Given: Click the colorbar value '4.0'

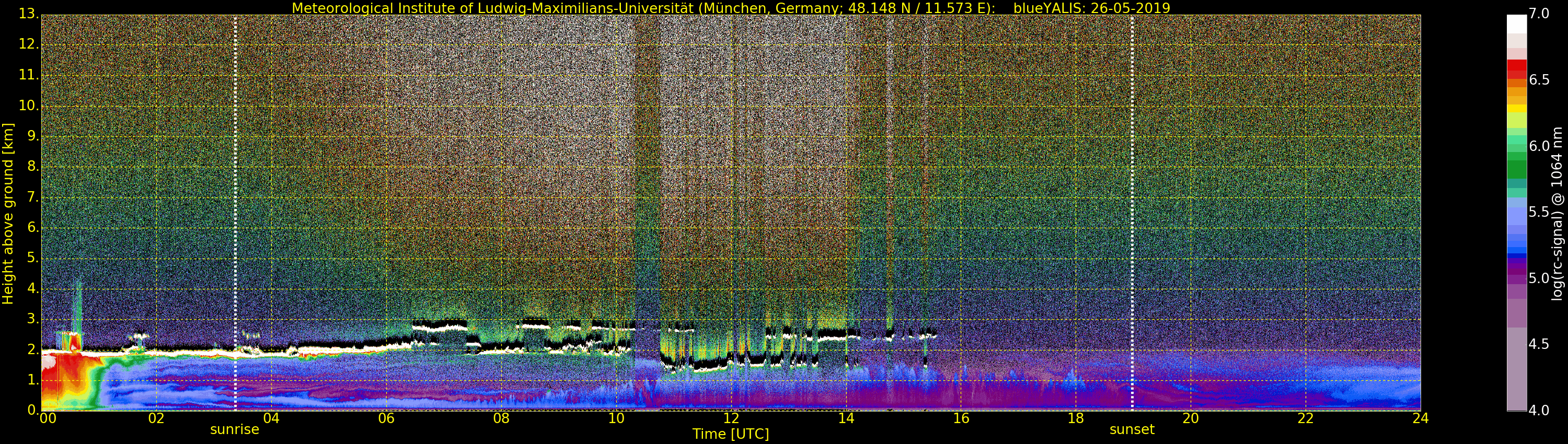Looking at the screenshot, I should pos(1539,410).
